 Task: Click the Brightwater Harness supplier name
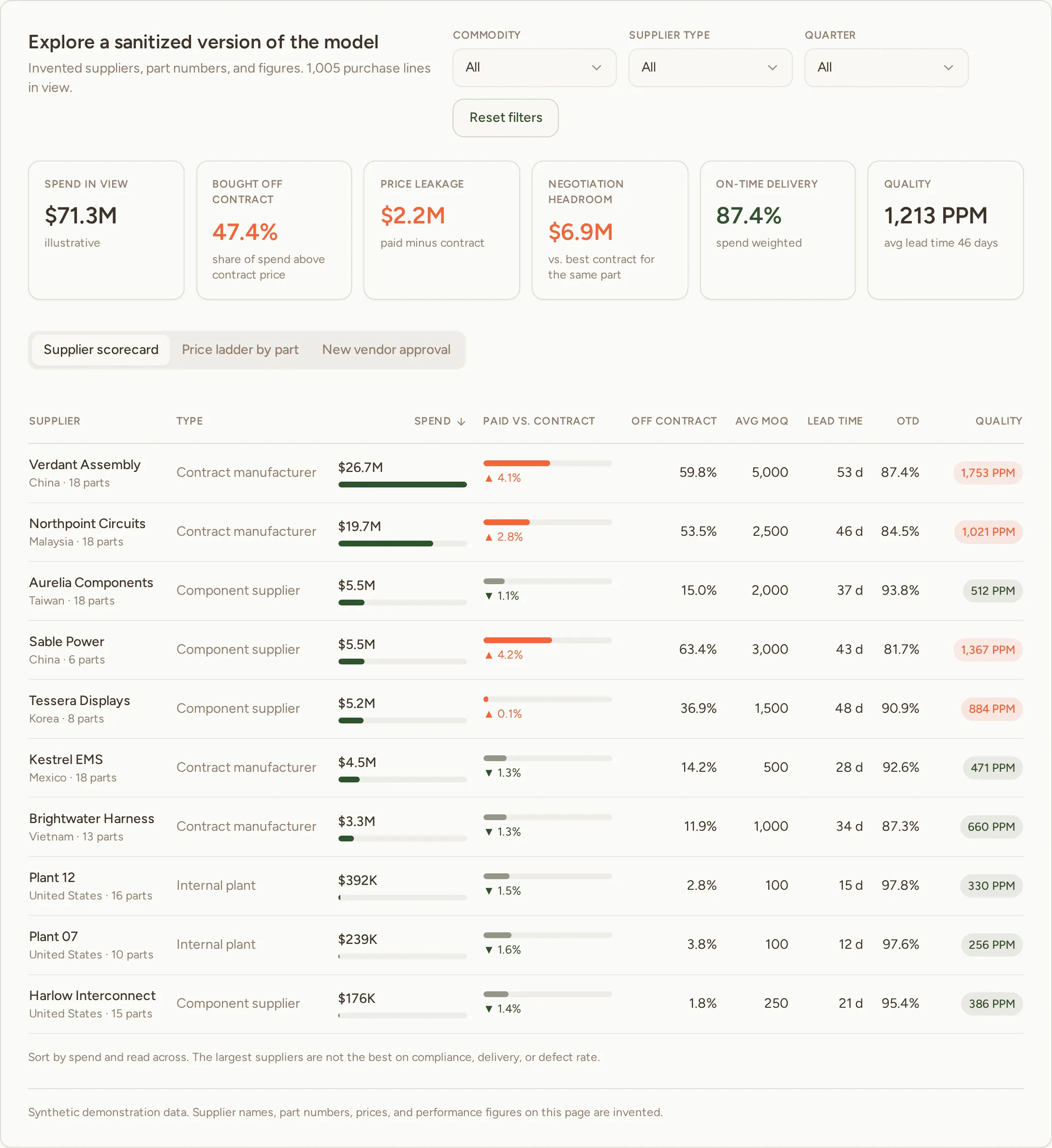click(x=92, y=818)
